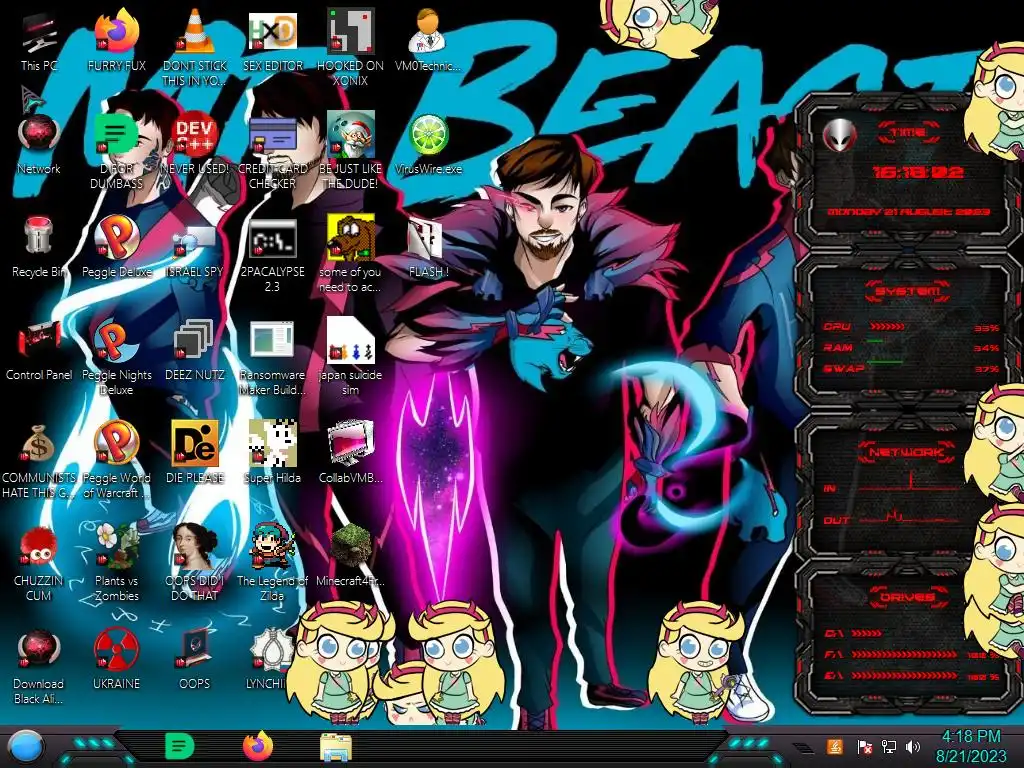This screenshot has width=1024, height=768.
Task: Open the taskbar clock 4:18 PM
Action: click(970, 746)
